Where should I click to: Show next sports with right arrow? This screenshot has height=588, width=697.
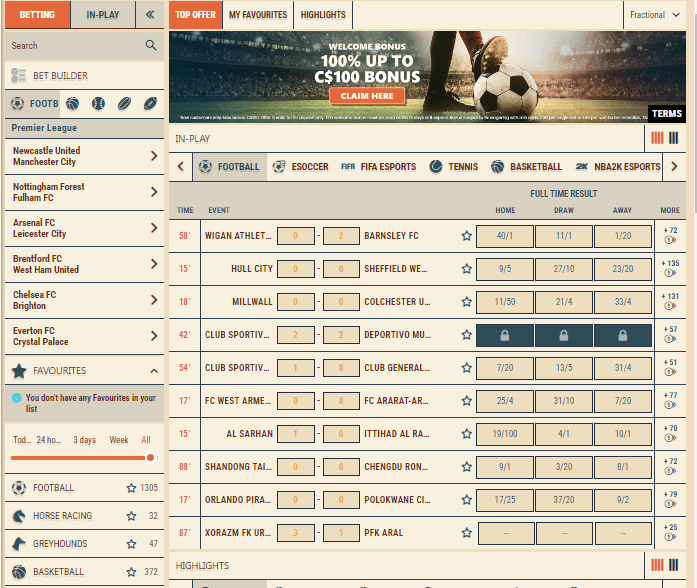coord(674,167)
